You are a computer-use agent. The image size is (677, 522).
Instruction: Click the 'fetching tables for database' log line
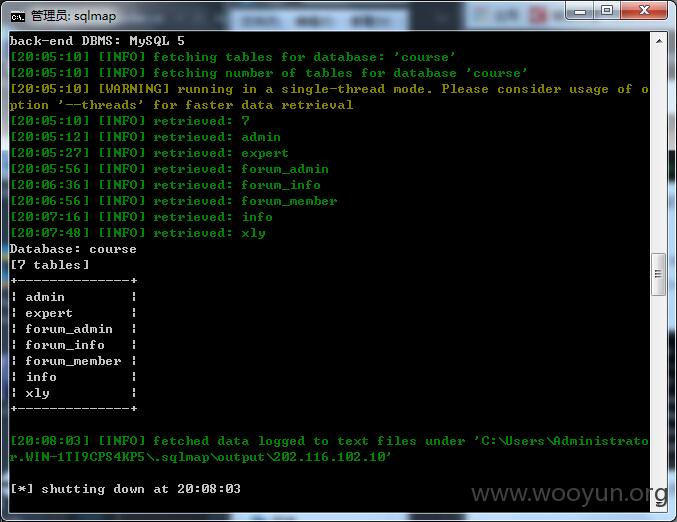pyautogui.click(x=232, y=57)
